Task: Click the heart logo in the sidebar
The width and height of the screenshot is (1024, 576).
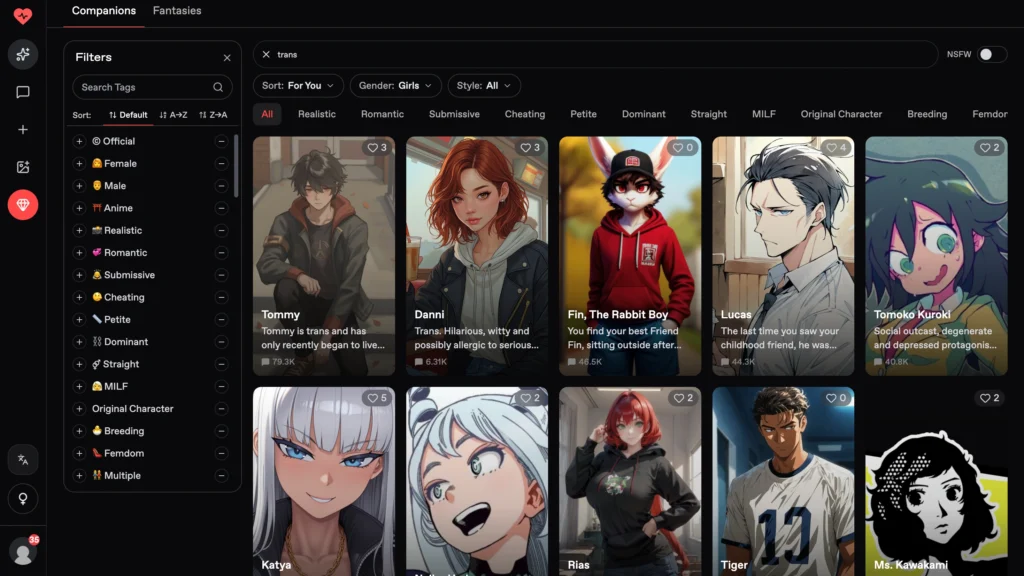Action: [23, 15]
